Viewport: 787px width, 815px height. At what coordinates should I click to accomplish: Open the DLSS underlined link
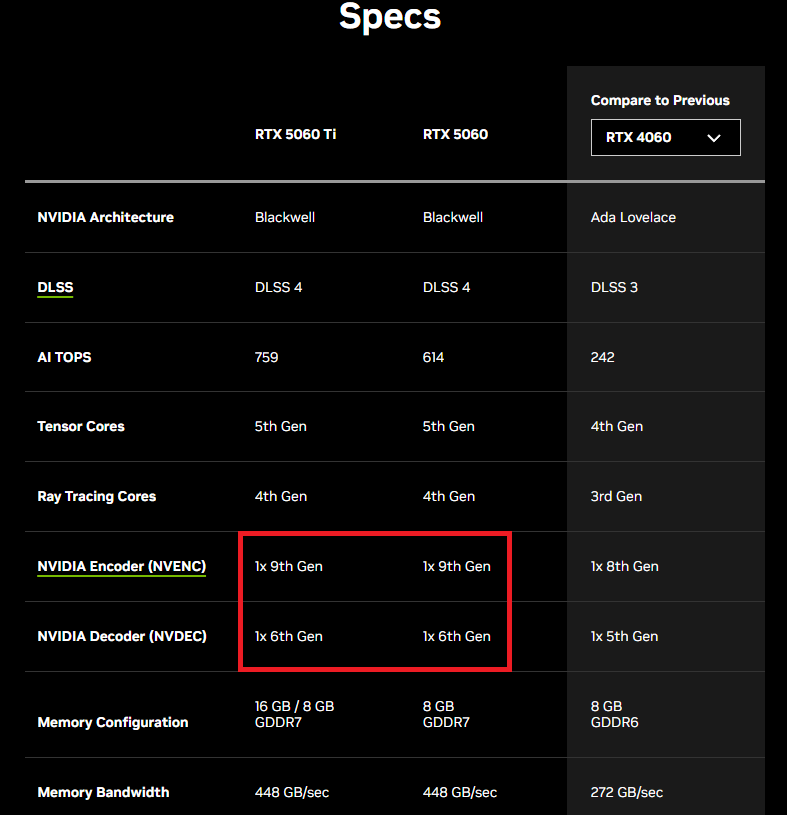(x=55, y=287)
